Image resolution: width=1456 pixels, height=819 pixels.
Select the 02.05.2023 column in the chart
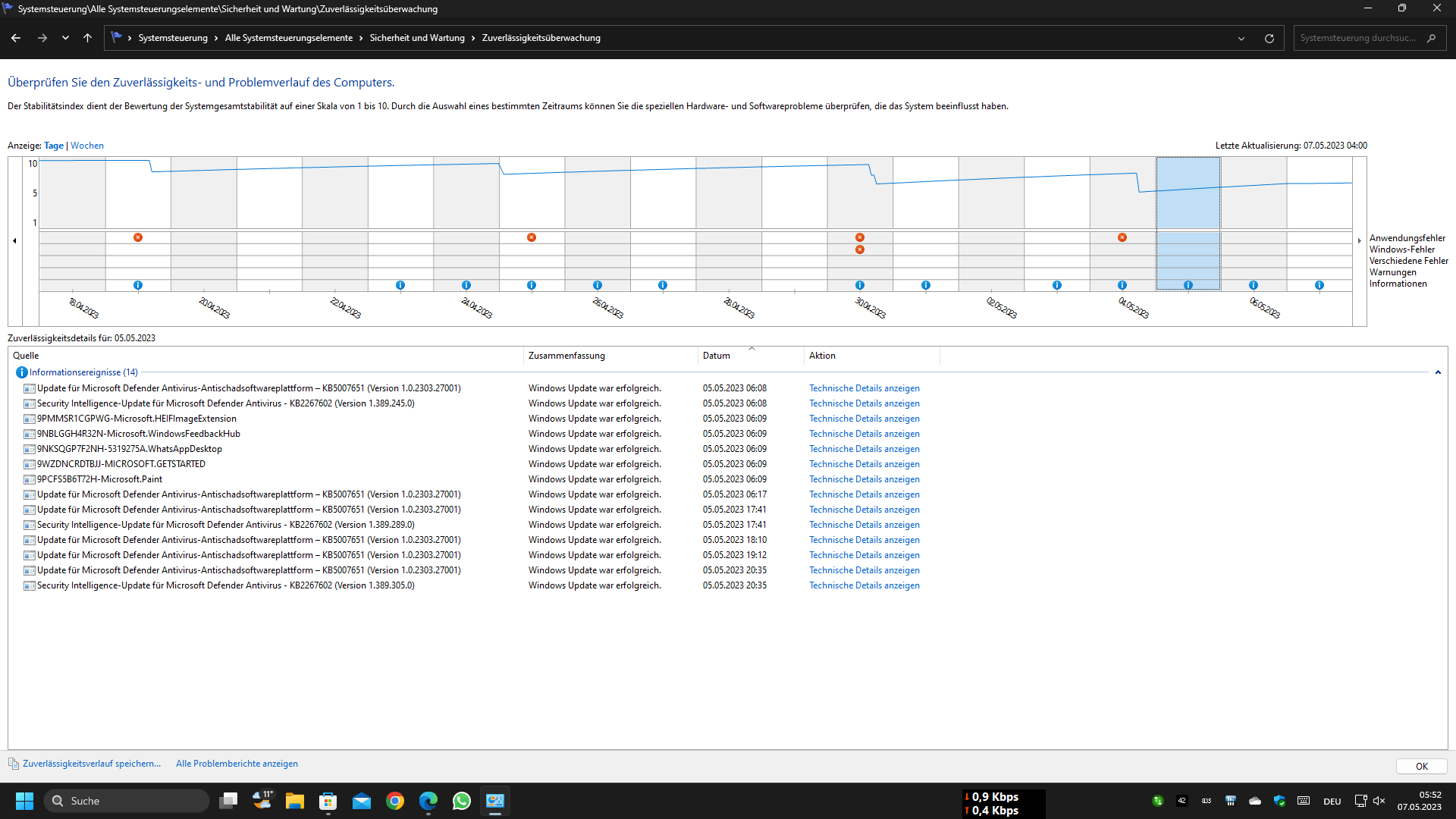(991, 224)
